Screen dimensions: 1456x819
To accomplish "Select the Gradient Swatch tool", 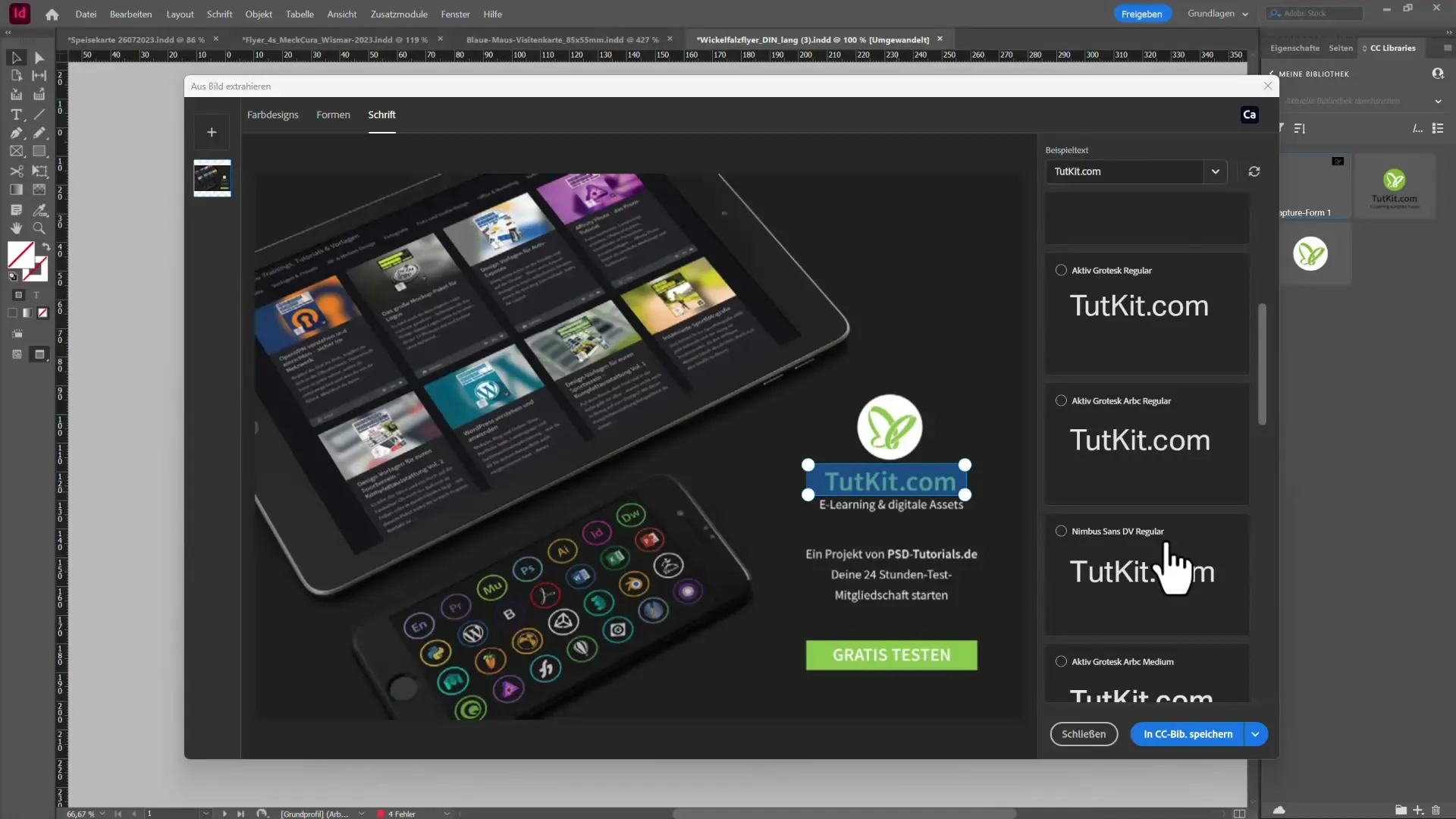I will pos(16,190).
